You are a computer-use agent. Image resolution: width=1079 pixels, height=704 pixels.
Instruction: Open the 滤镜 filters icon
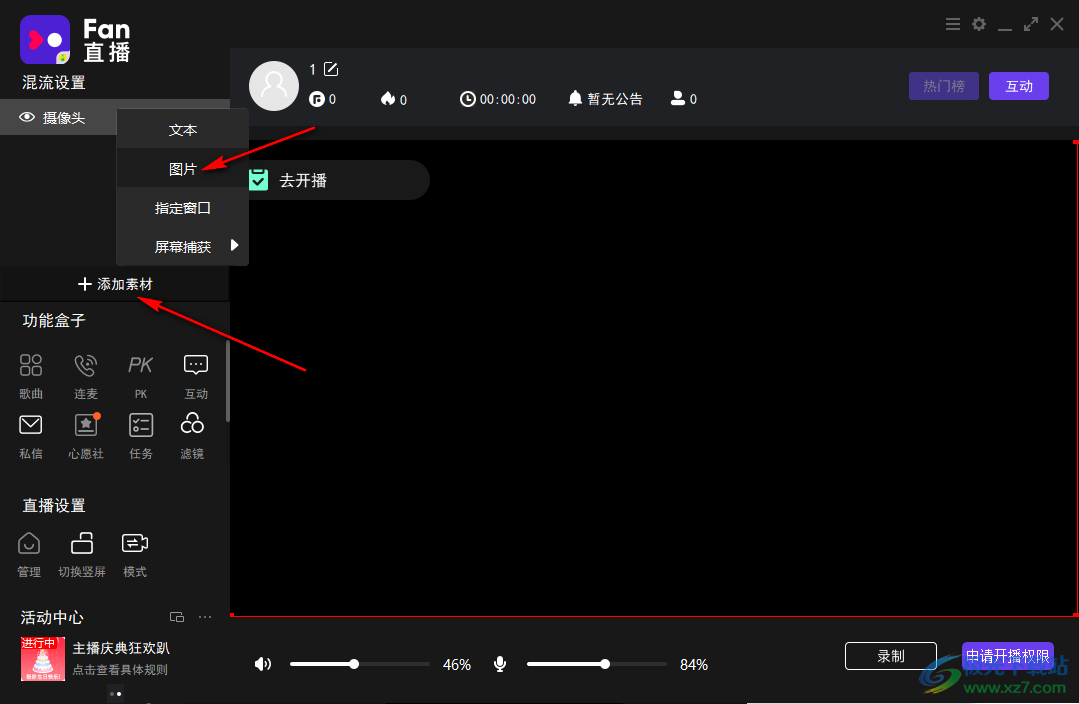click(x=192, y=424)
